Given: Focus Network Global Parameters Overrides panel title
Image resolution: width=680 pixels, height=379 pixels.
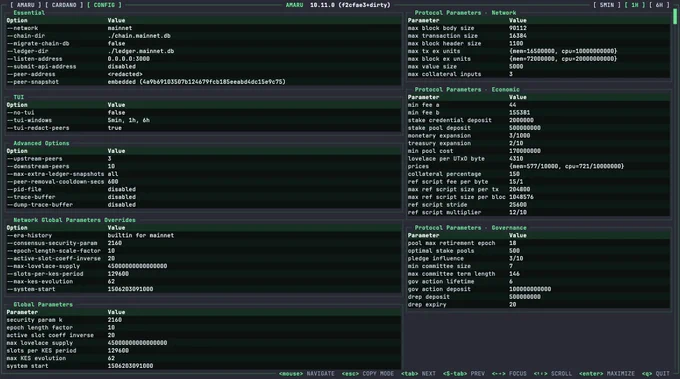Looking at the screenshot, I should tap(75, 220).
